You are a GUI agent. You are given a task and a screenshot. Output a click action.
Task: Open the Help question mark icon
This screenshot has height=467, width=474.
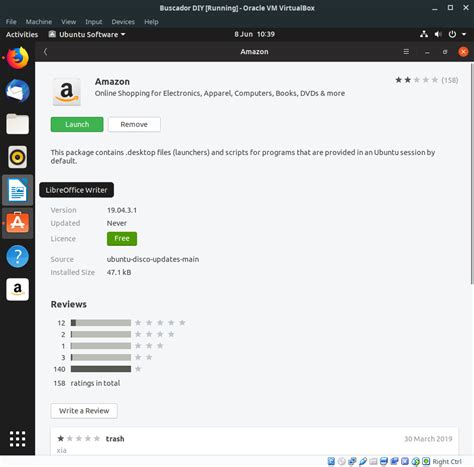(x=18, y=256)
